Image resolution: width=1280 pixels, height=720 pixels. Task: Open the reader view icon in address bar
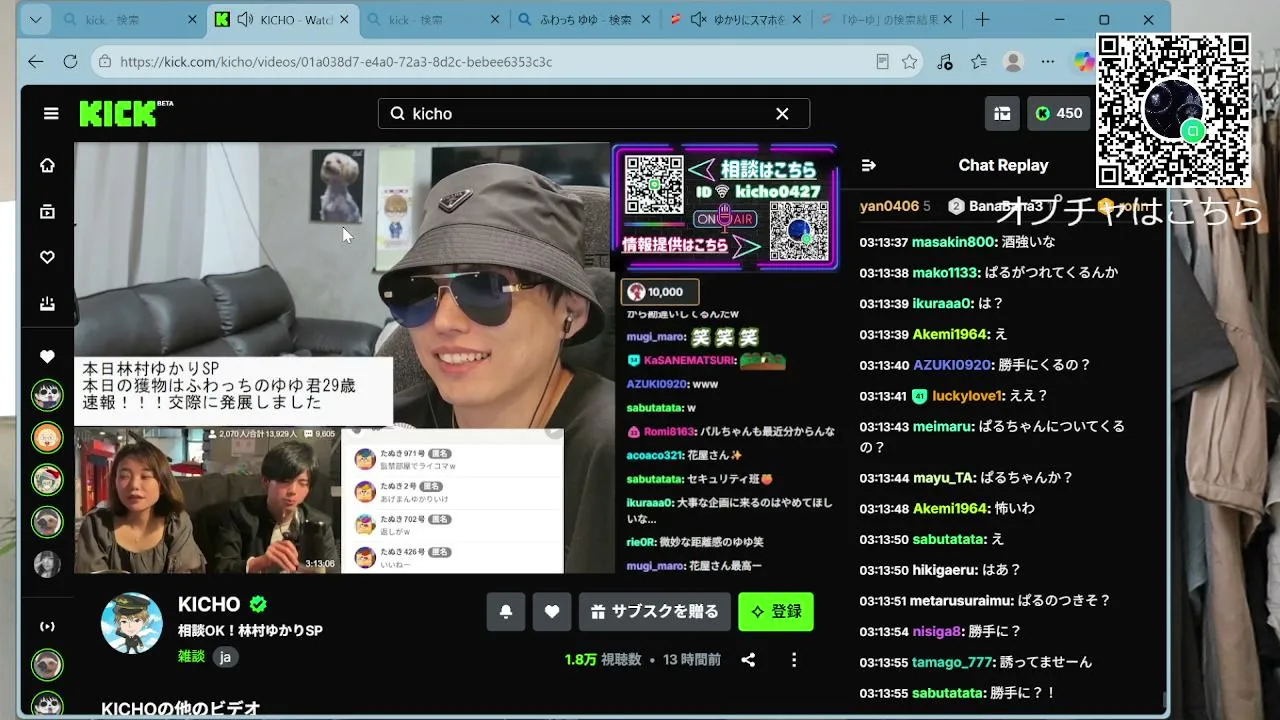[x=882, y=62]
